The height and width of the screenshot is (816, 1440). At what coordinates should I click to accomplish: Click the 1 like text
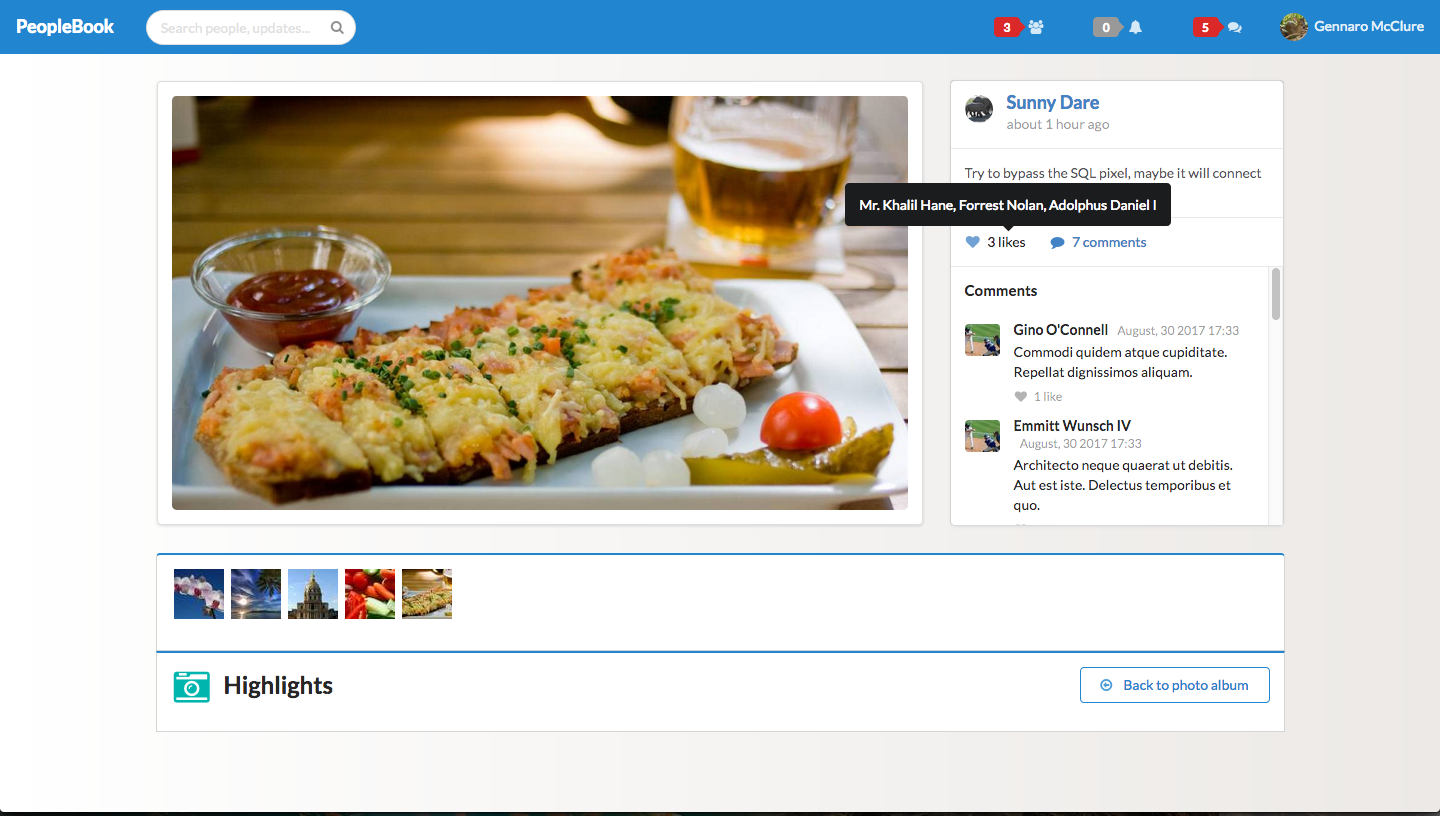pyautogui.click(x=1048, y=397)
